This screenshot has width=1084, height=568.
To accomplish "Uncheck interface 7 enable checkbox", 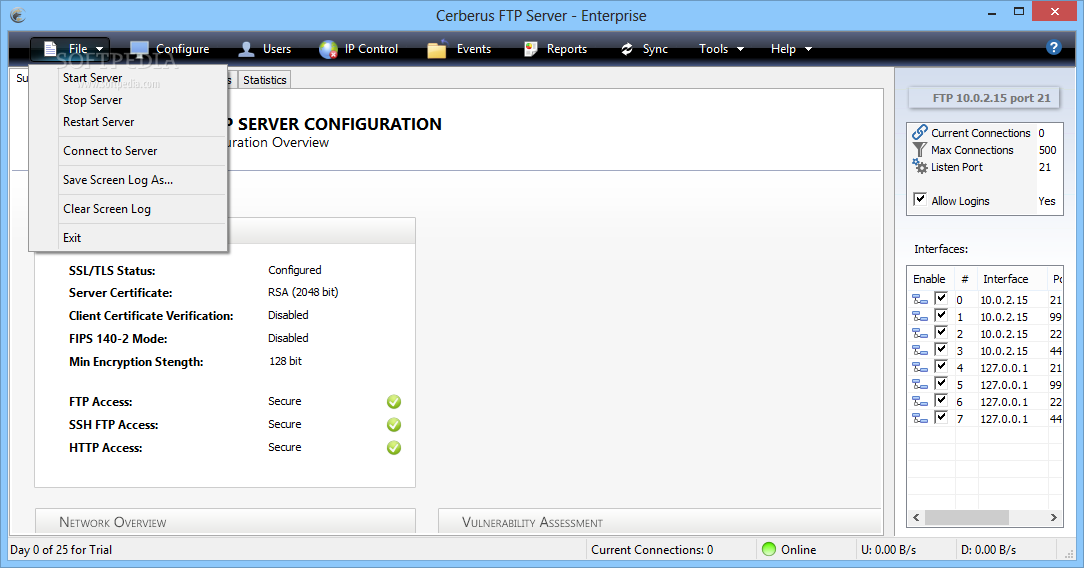I will (941, 417).
